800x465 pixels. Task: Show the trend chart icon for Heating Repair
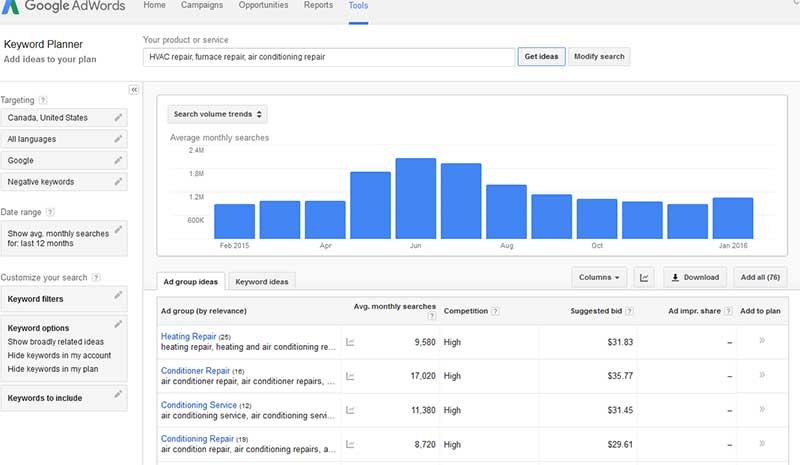point(350,342)
